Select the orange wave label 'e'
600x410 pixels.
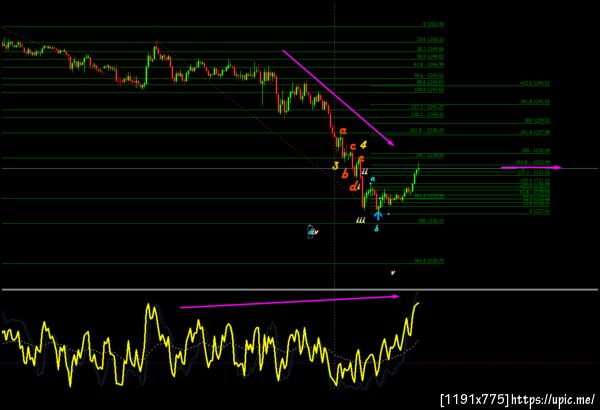click(361, 158)
